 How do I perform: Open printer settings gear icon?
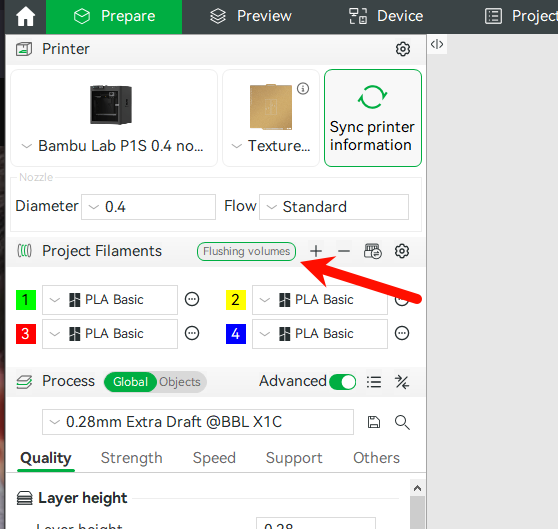tap(403, 49)
